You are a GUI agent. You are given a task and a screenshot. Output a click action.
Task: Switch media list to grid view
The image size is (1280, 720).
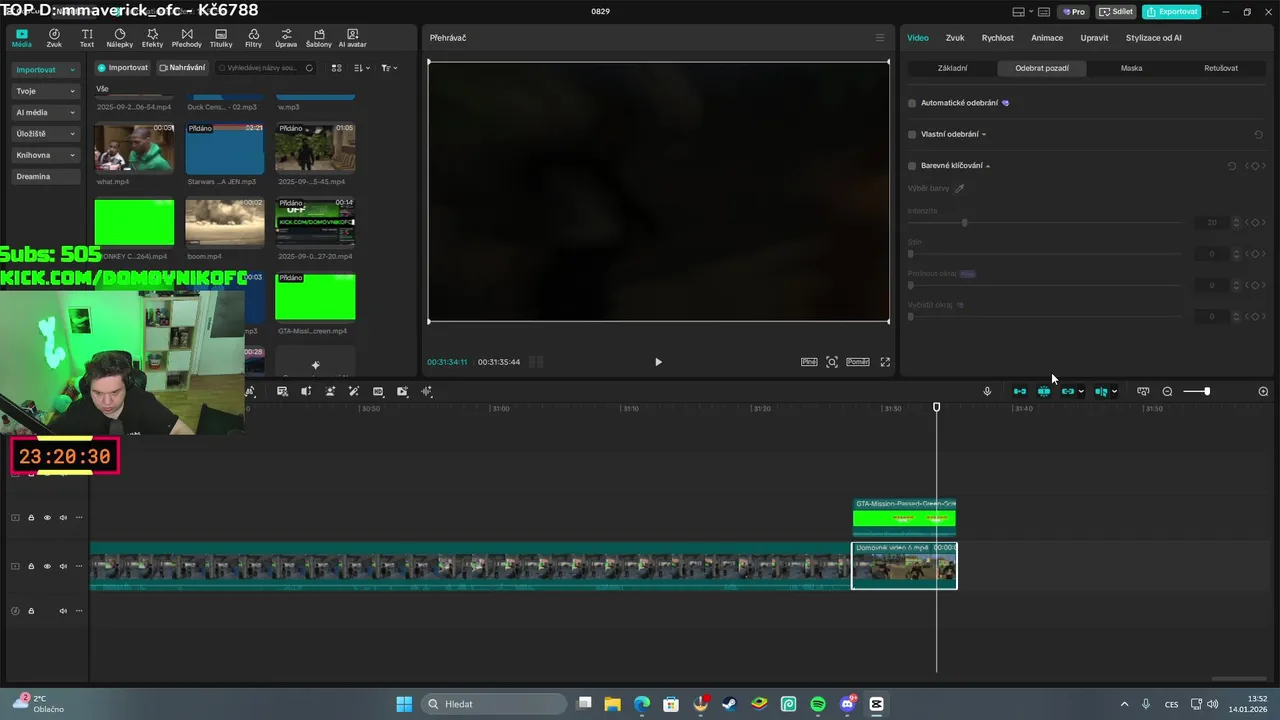[336, 68]
